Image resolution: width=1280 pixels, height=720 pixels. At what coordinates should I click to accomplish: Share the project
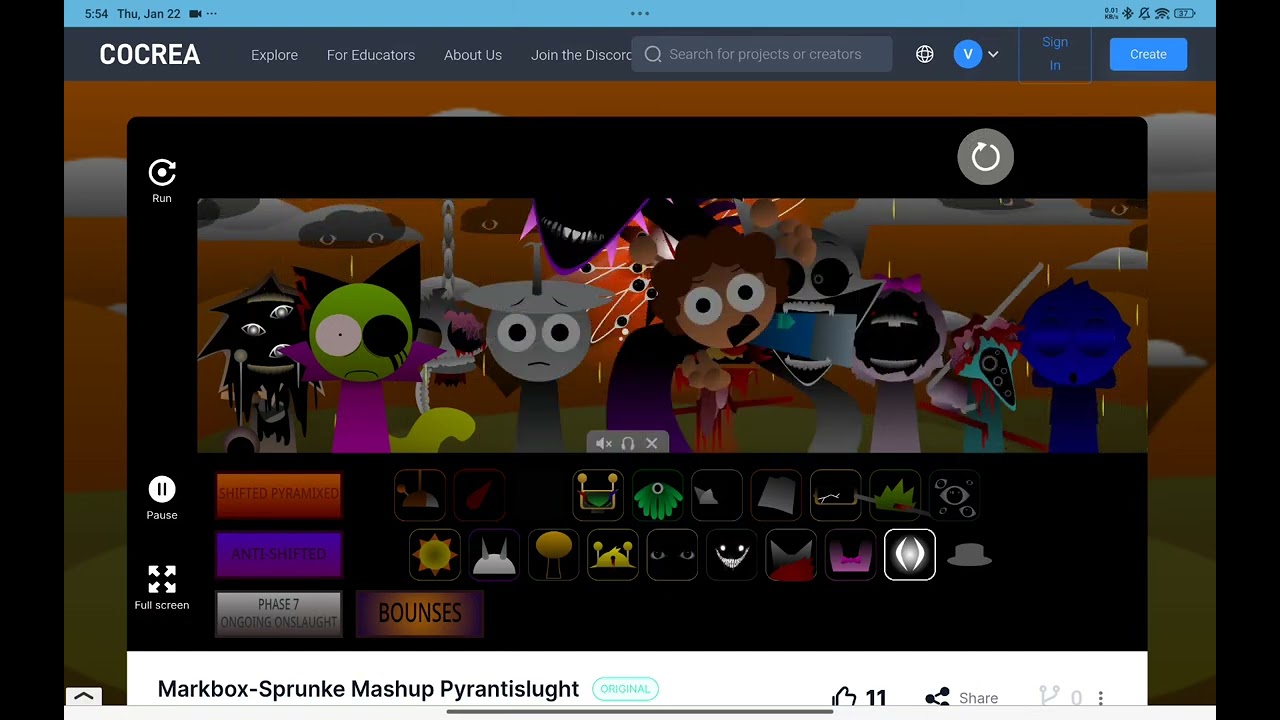[962, 698]
